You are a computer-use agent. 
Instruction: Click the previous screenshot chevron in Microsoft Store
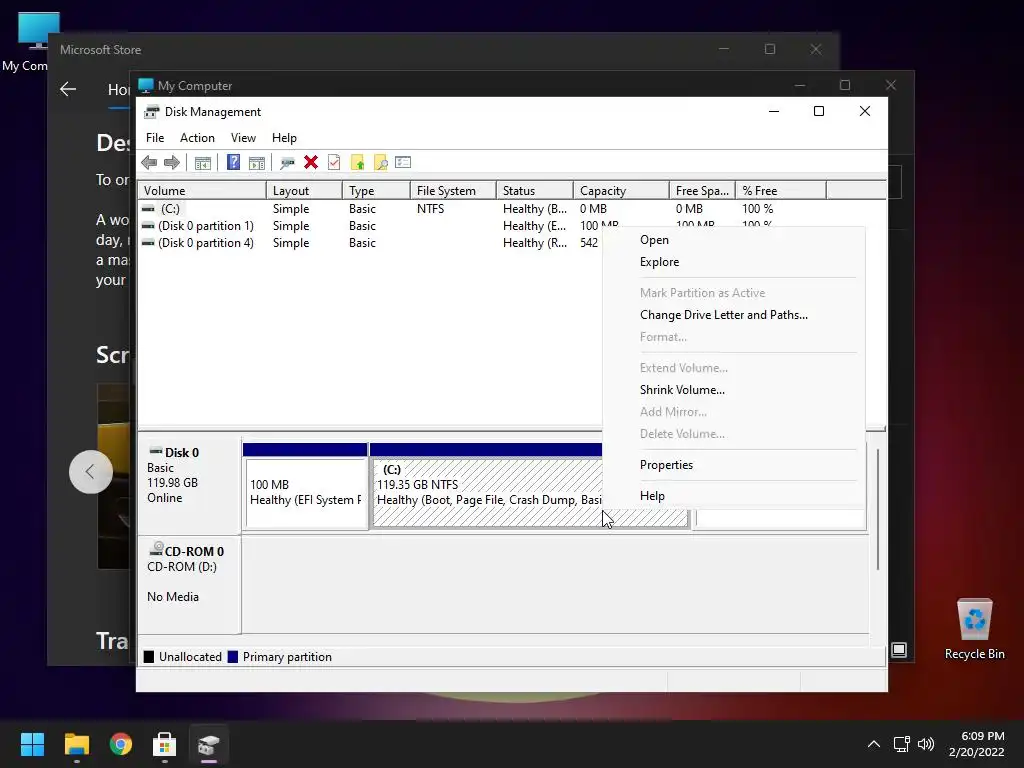click(x=90, y=472)
